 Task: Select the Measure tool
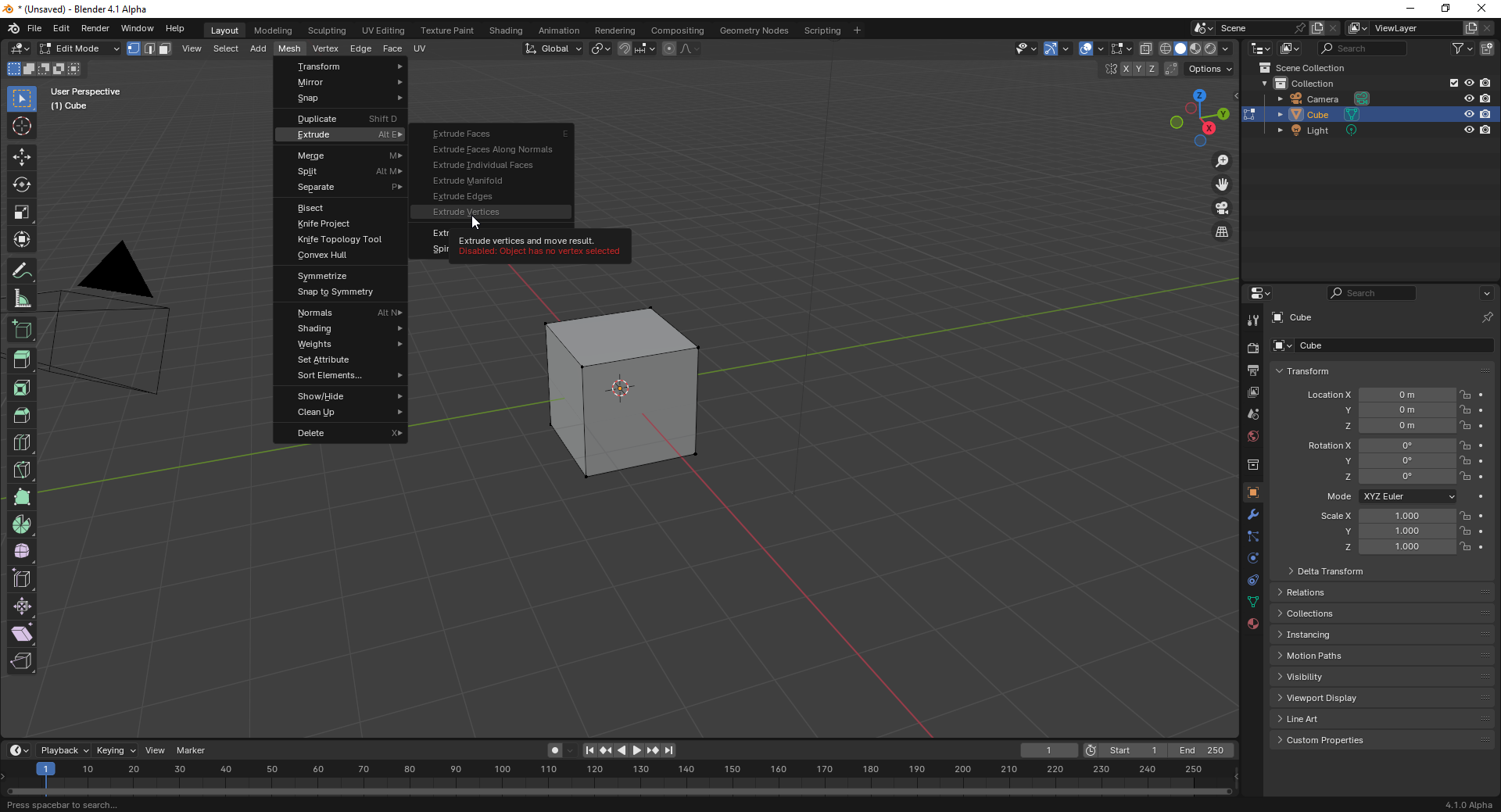(22, 299)
